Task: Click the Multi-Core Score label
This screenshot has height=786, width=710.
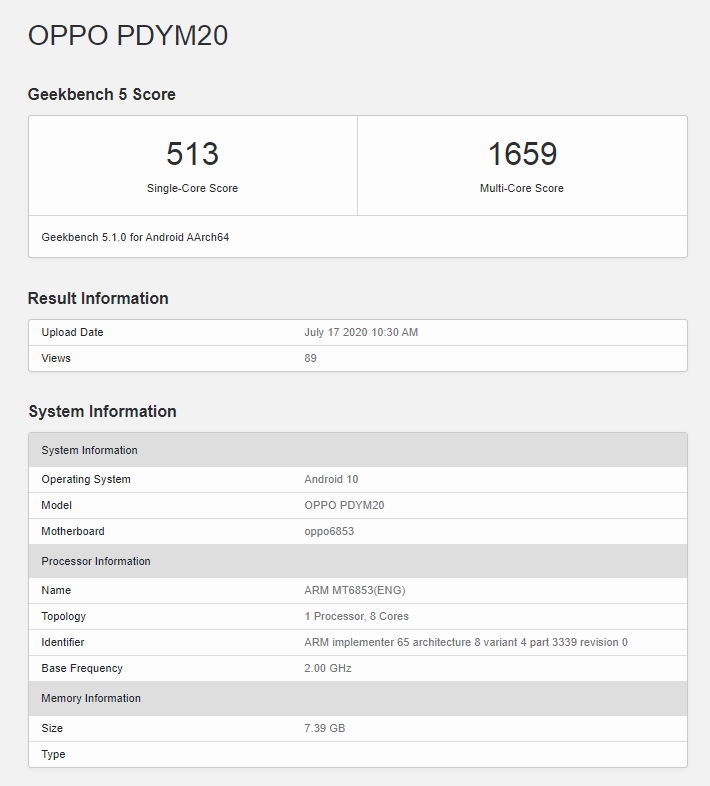Action: (x=522, y=188)
